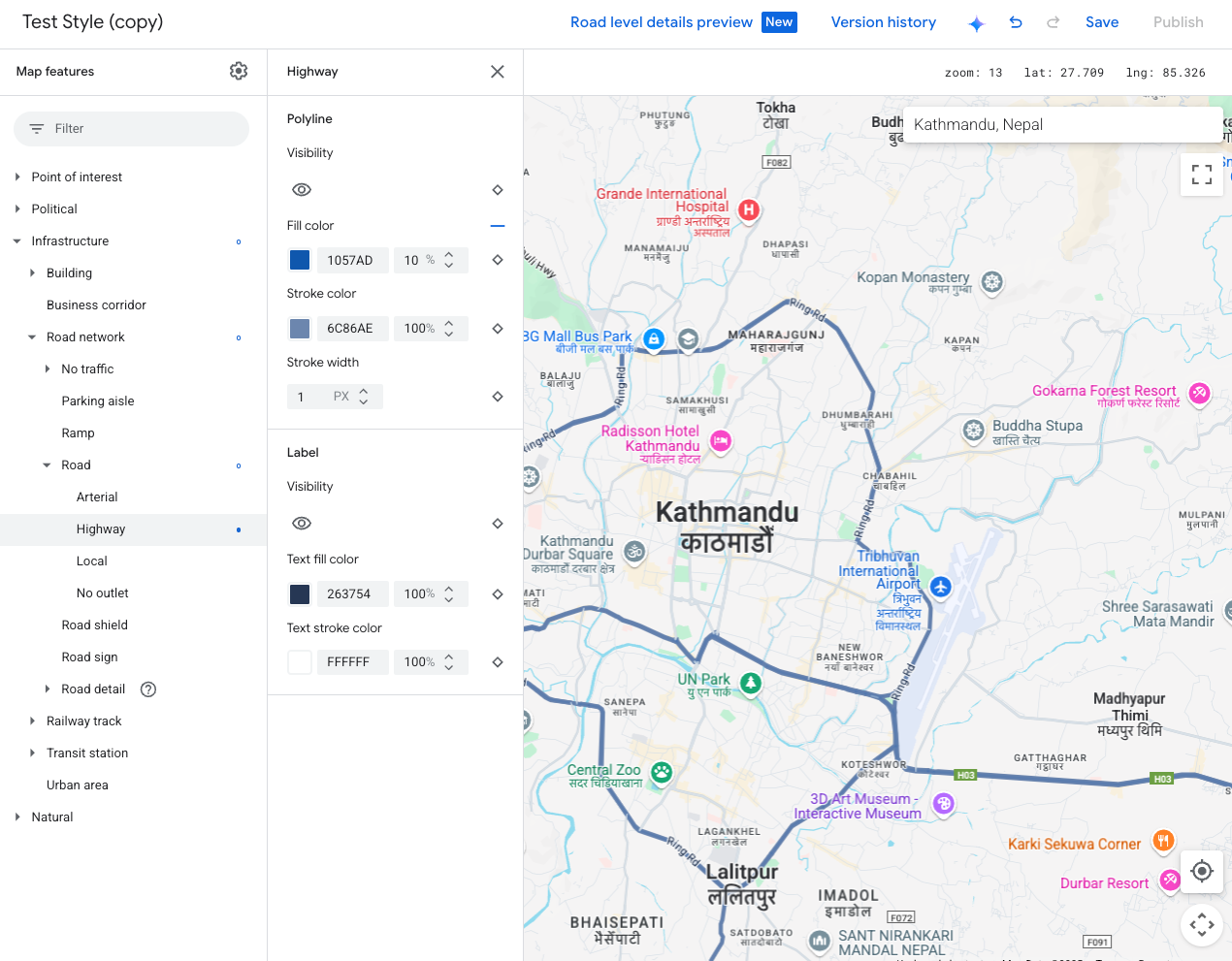Open the 1057AD fill color swatch

click(x=299, y=259)
